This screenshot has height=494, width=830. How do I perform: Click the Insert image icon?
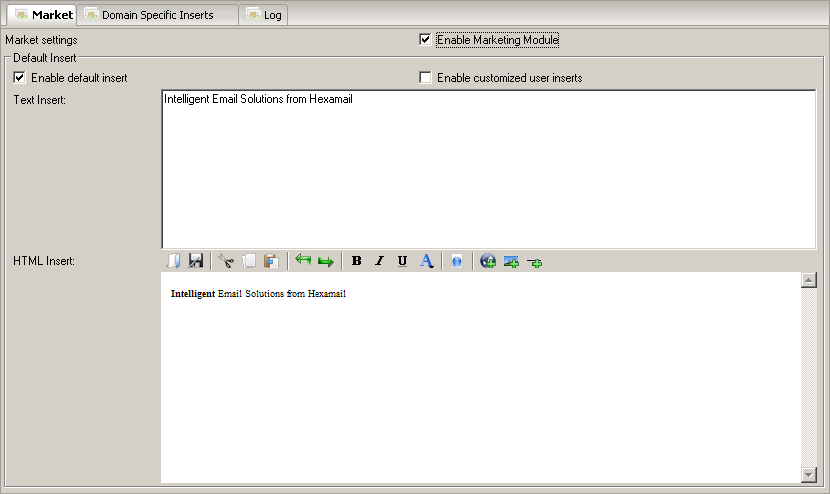coord(511,261)
